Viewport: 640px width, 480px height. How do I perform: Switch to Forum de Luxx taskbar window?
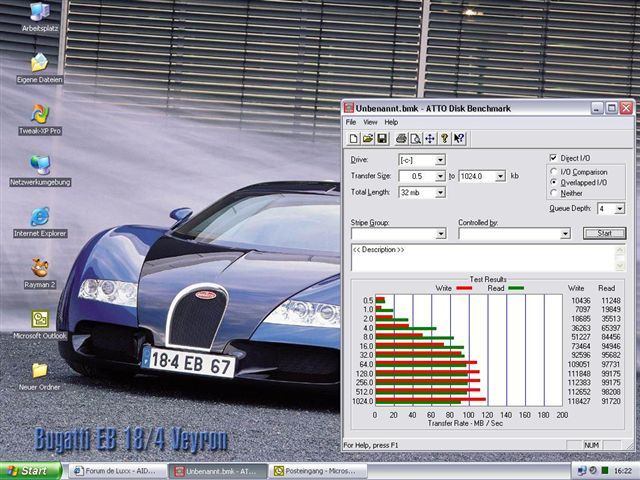click(118, 471)
